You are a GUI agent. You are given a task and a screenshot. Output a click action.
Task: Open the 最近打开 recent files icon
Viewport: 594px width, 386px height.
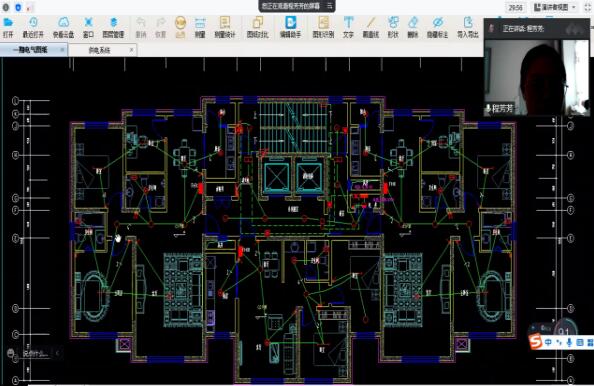pyautogui.click(x=33, y=22)
